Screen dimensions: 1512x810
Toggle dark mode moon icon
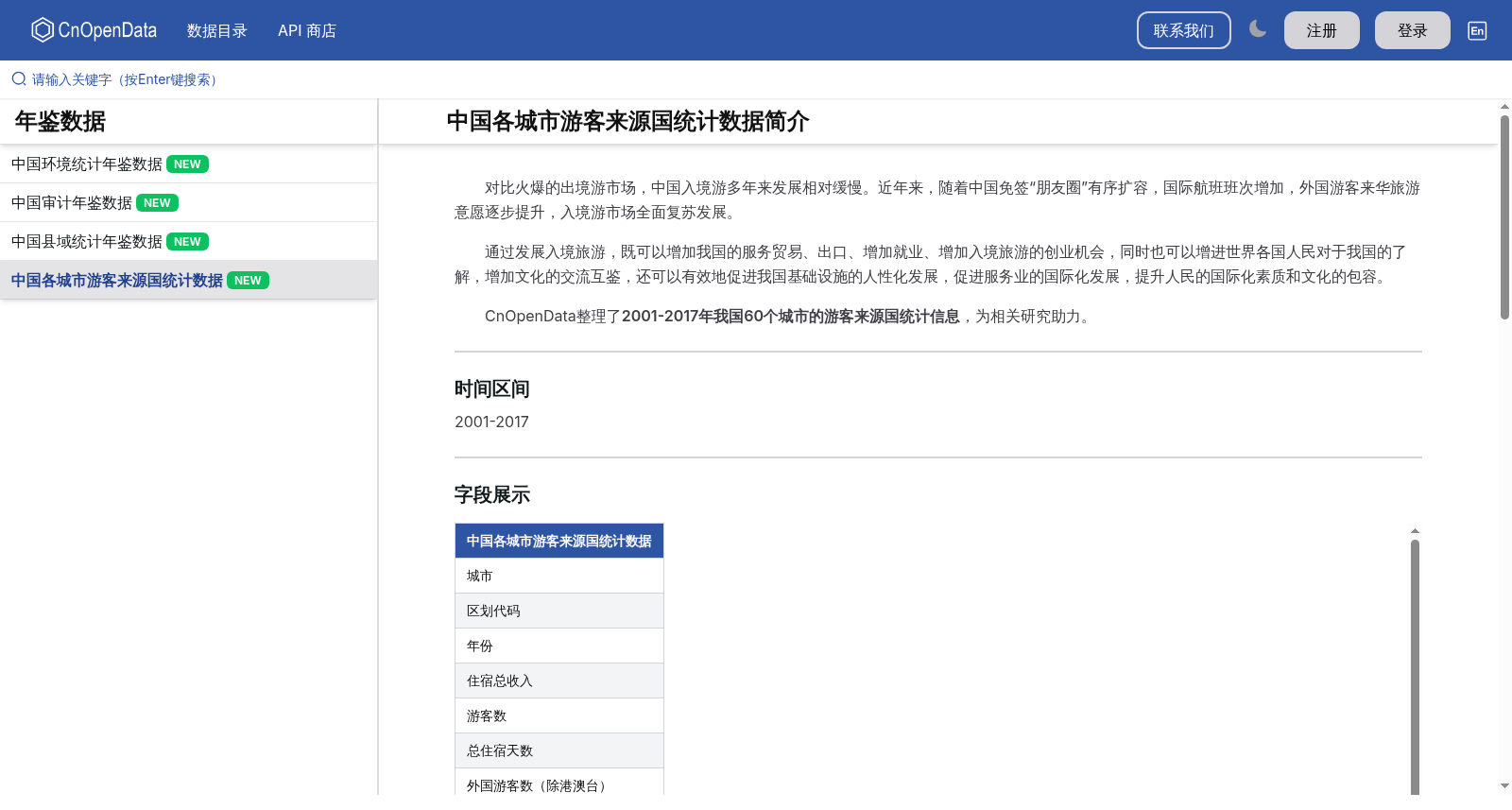[x=1258, y=29]
